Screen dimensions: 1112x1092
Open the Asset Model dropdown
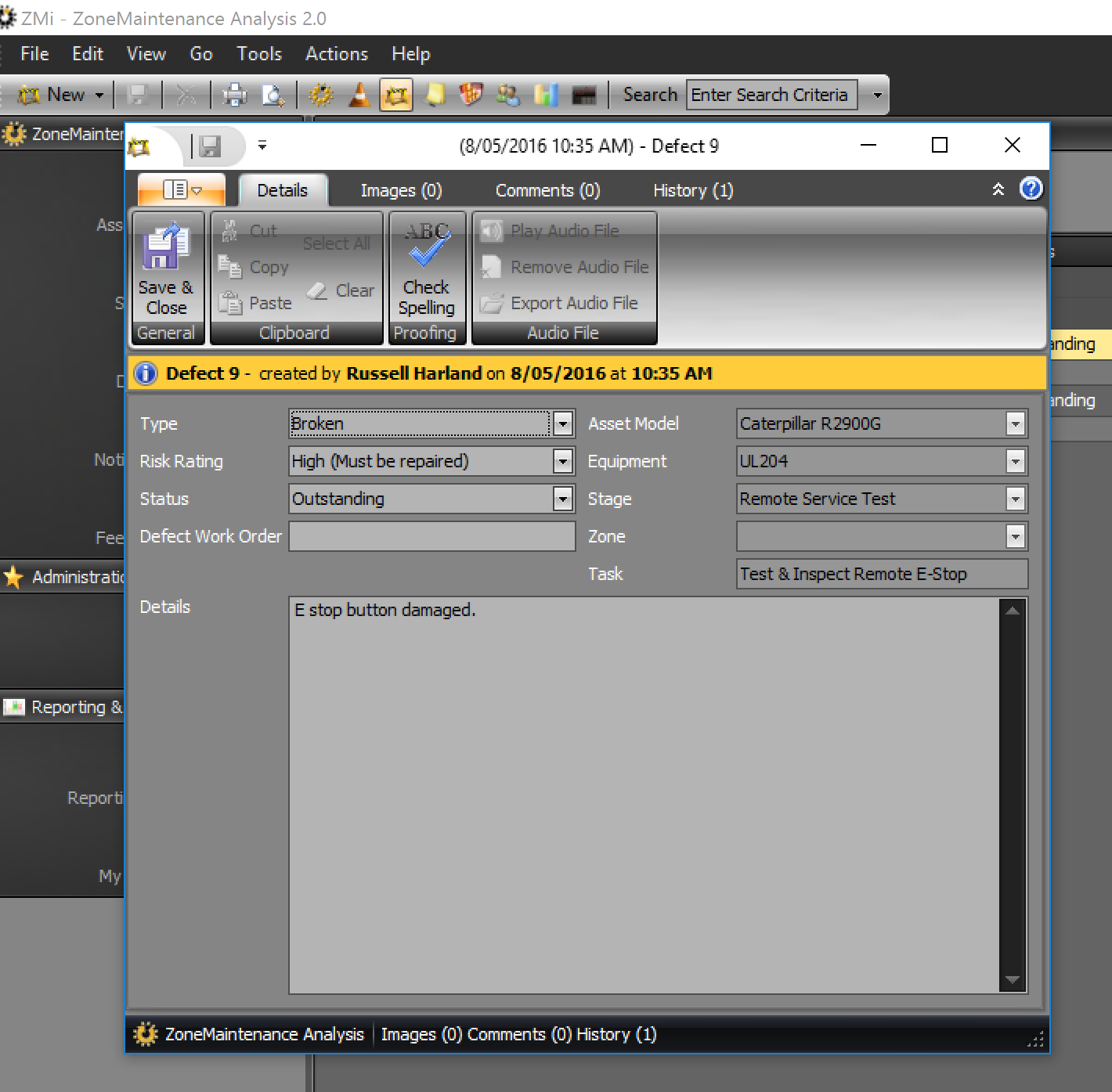(1016, 423)
